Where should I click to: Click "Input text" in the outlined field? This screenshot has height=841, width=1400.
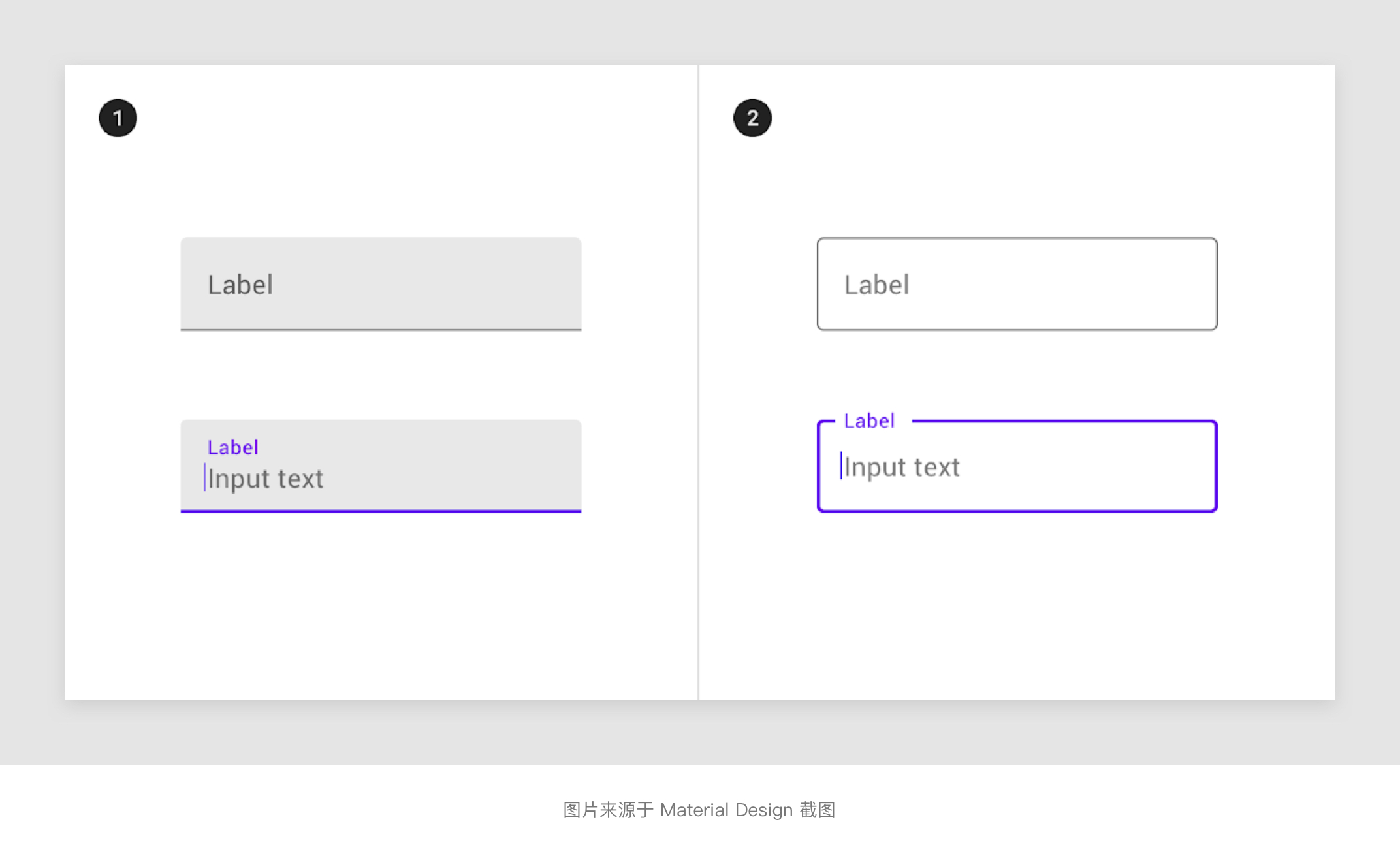pos(902,468)
